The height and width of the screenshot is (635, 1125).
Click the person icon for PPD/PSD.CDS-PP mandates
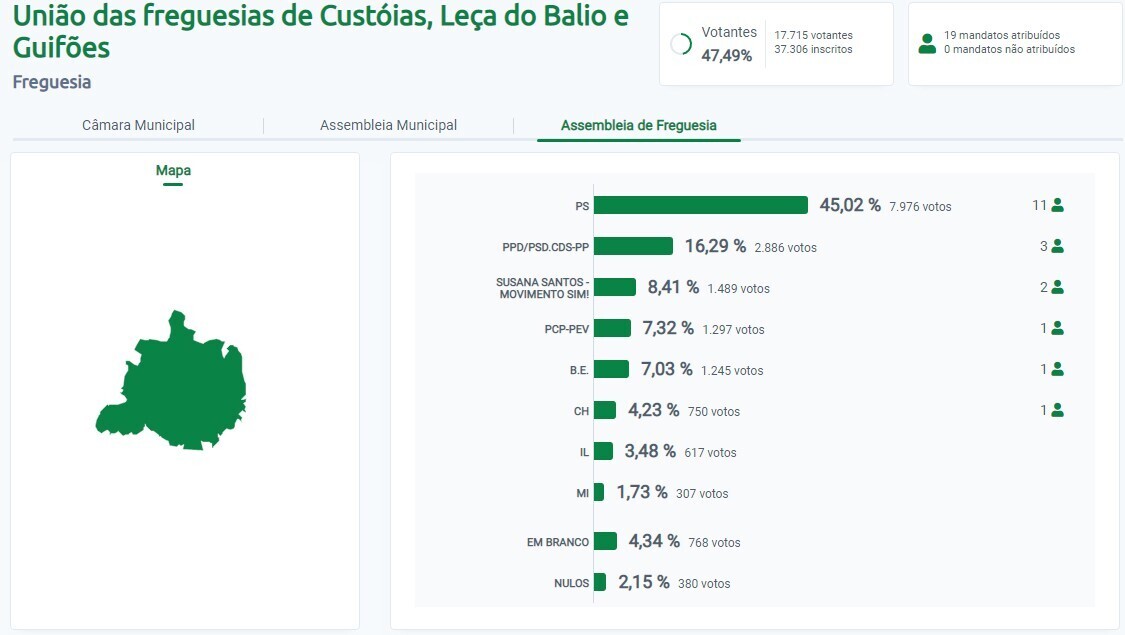(x=1057, y=245)
